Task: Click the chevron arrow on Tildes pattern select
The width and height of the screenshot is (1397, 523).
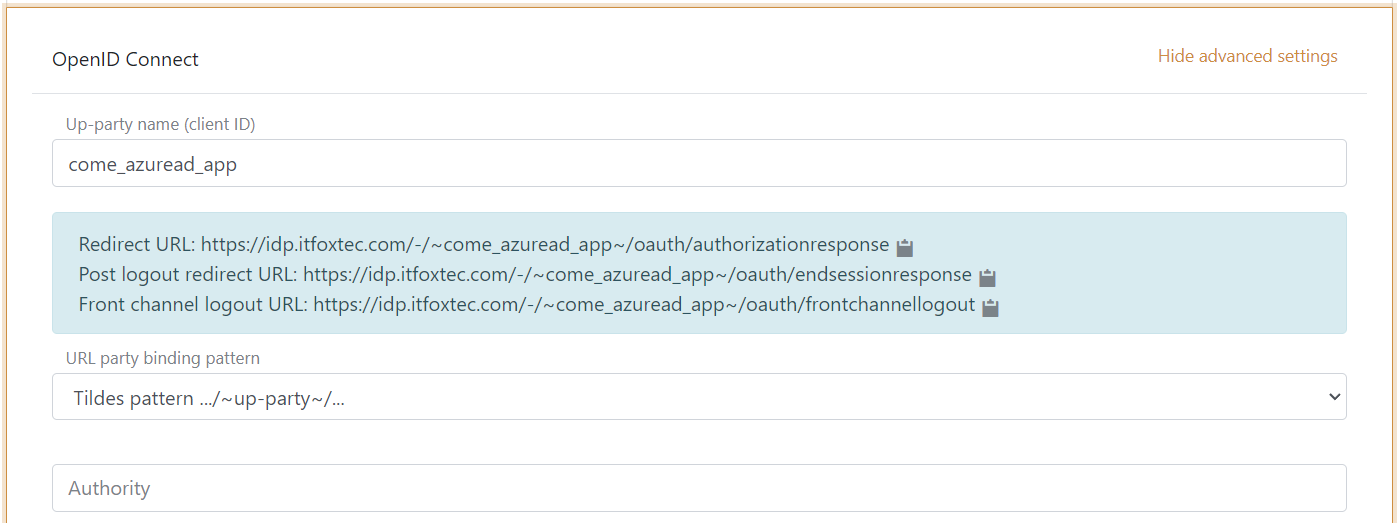Action: (x=1333, y=397)
